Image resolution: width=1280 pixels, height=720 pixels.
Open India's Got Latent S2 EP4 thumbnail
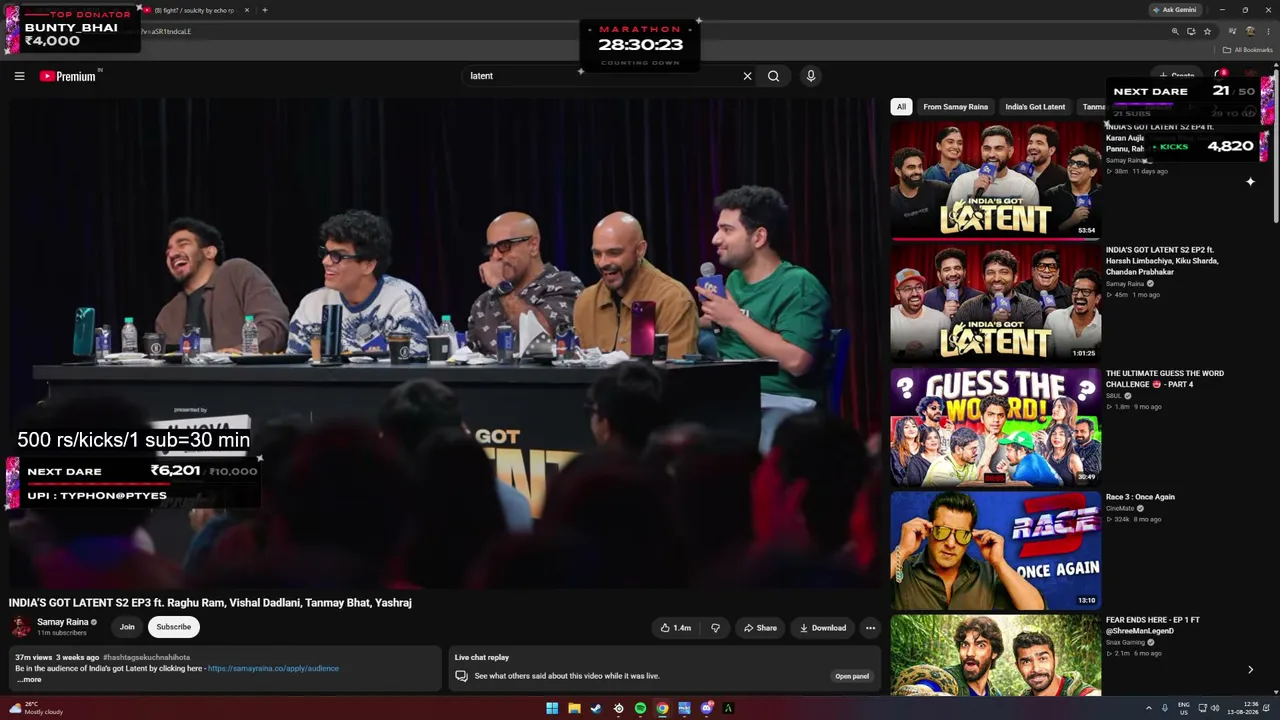pyautogui.click(x=996, y=180)
